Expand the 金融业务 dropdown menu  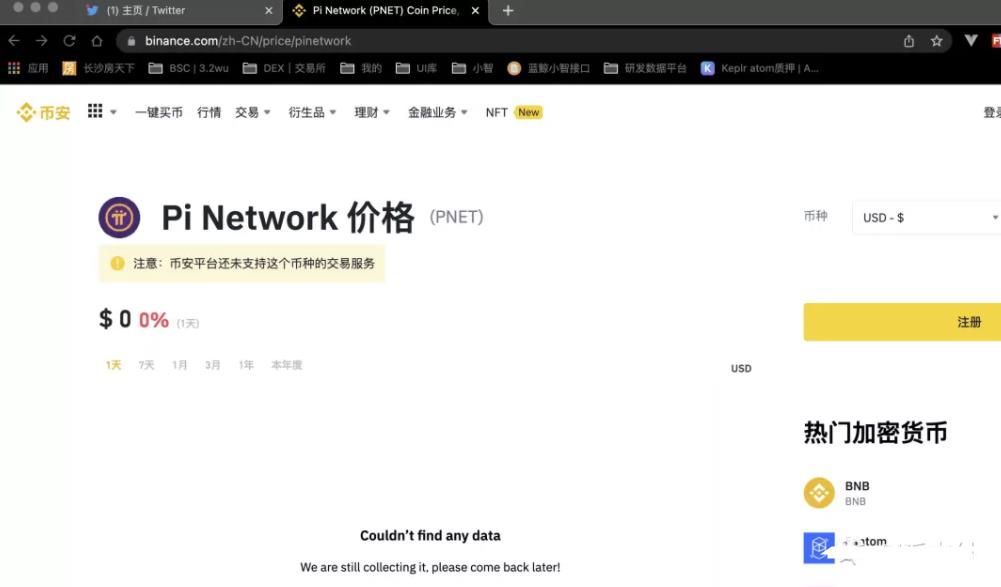pos(438,112)
